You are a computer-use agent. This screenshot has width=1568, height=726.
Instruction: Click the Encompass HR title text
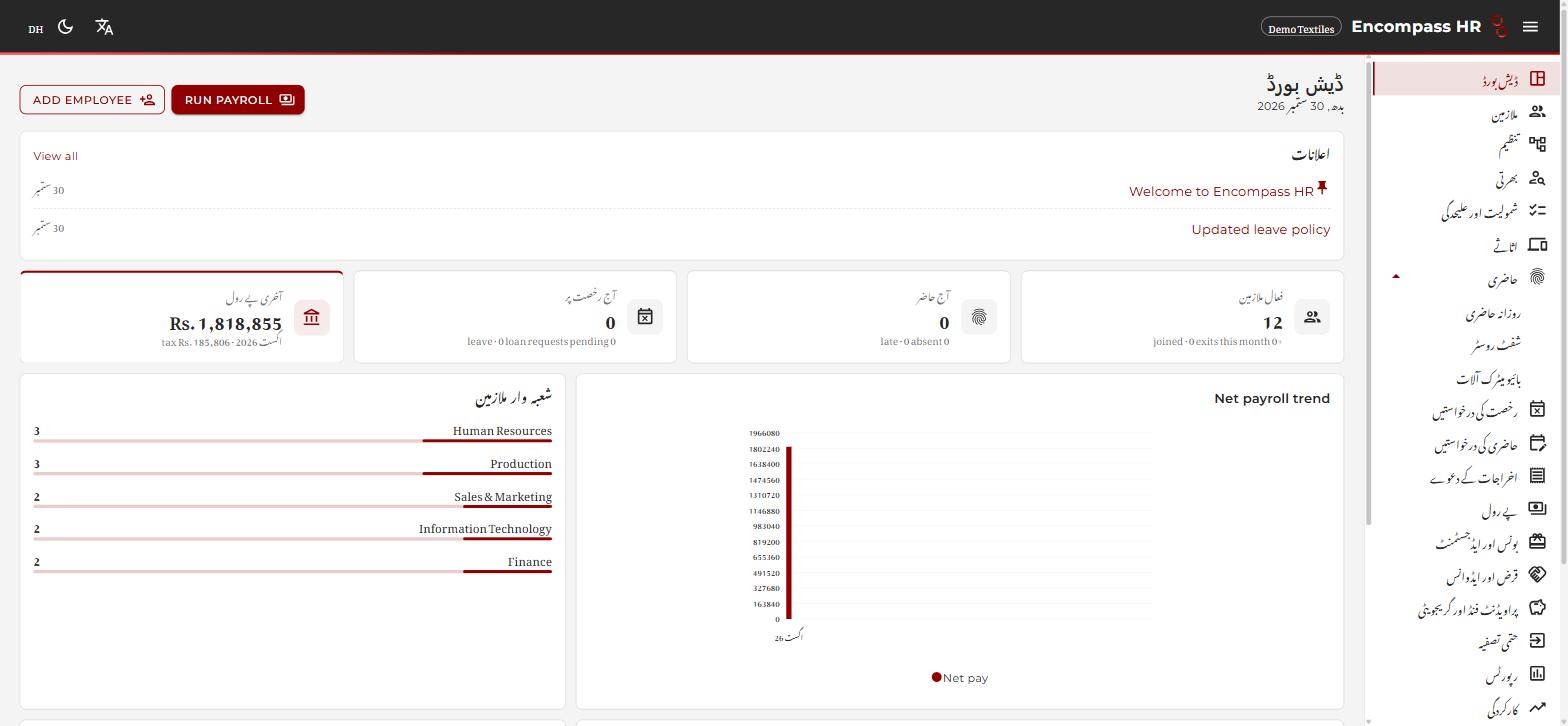[x=1416, y=27]
